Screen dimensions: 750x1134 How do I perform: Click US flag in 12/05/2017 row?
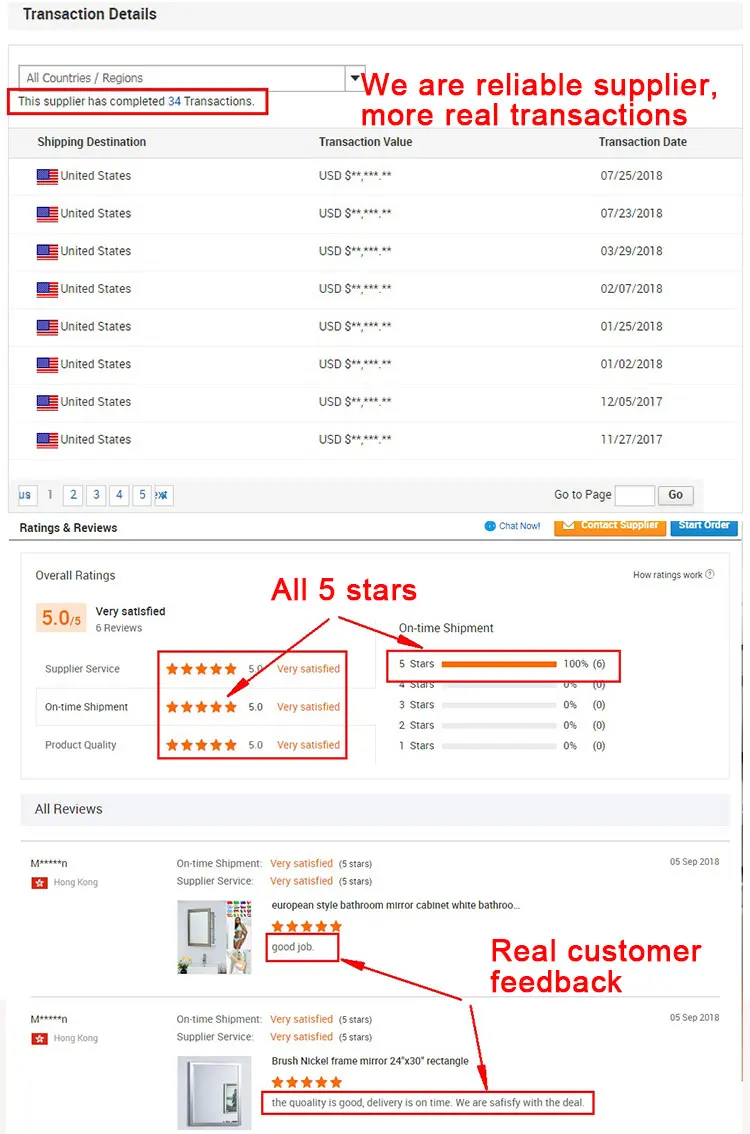(x=47, y=402)
